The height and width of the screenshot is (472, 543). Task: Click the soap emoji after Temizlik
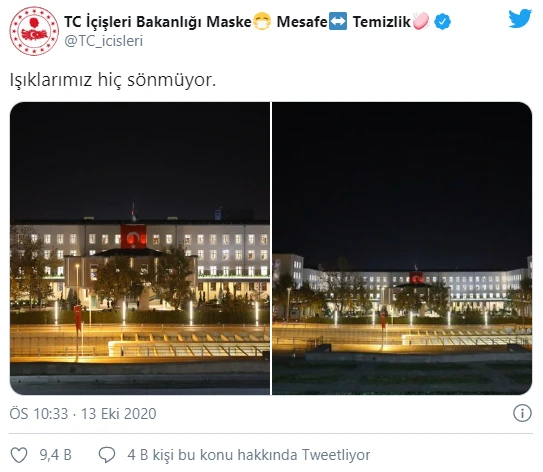point(421,21)
